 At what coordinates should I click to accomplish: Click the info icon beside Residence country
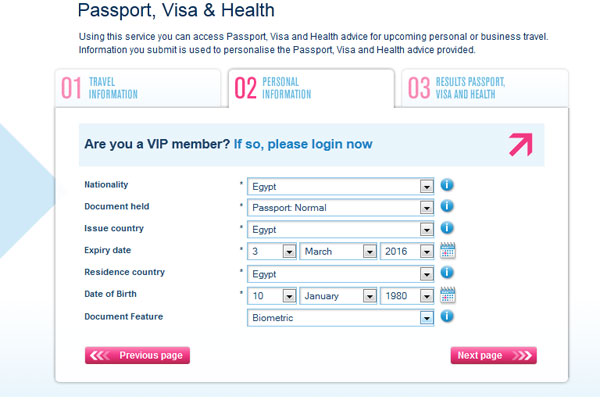coord(448,273)
